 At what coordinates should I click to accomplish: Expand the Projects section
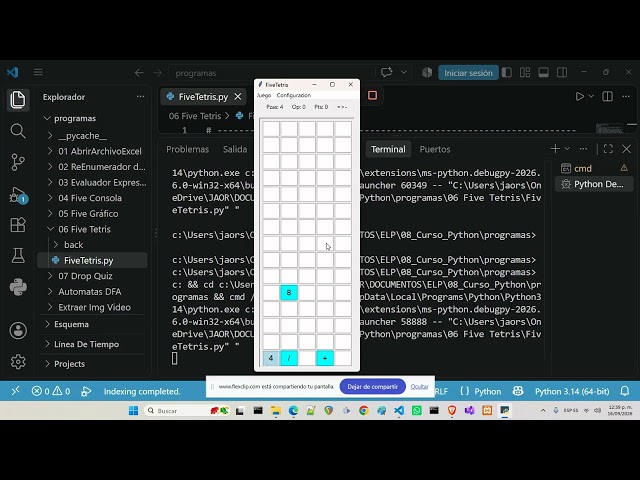(47, 364)
